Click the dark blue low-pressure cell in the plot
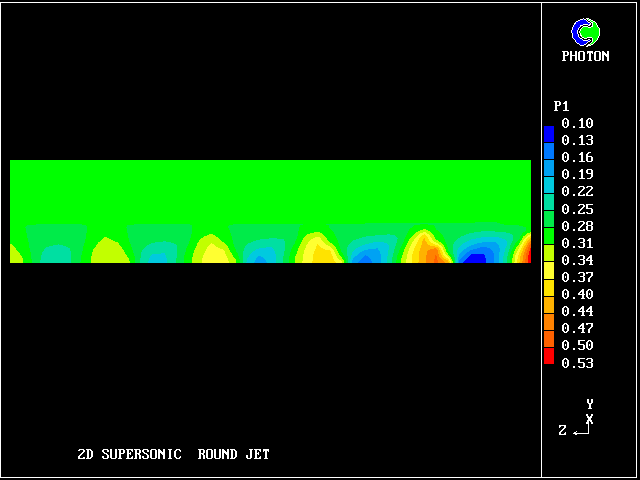This screenshot has width=640, height=480. click(x=476, y=259)
